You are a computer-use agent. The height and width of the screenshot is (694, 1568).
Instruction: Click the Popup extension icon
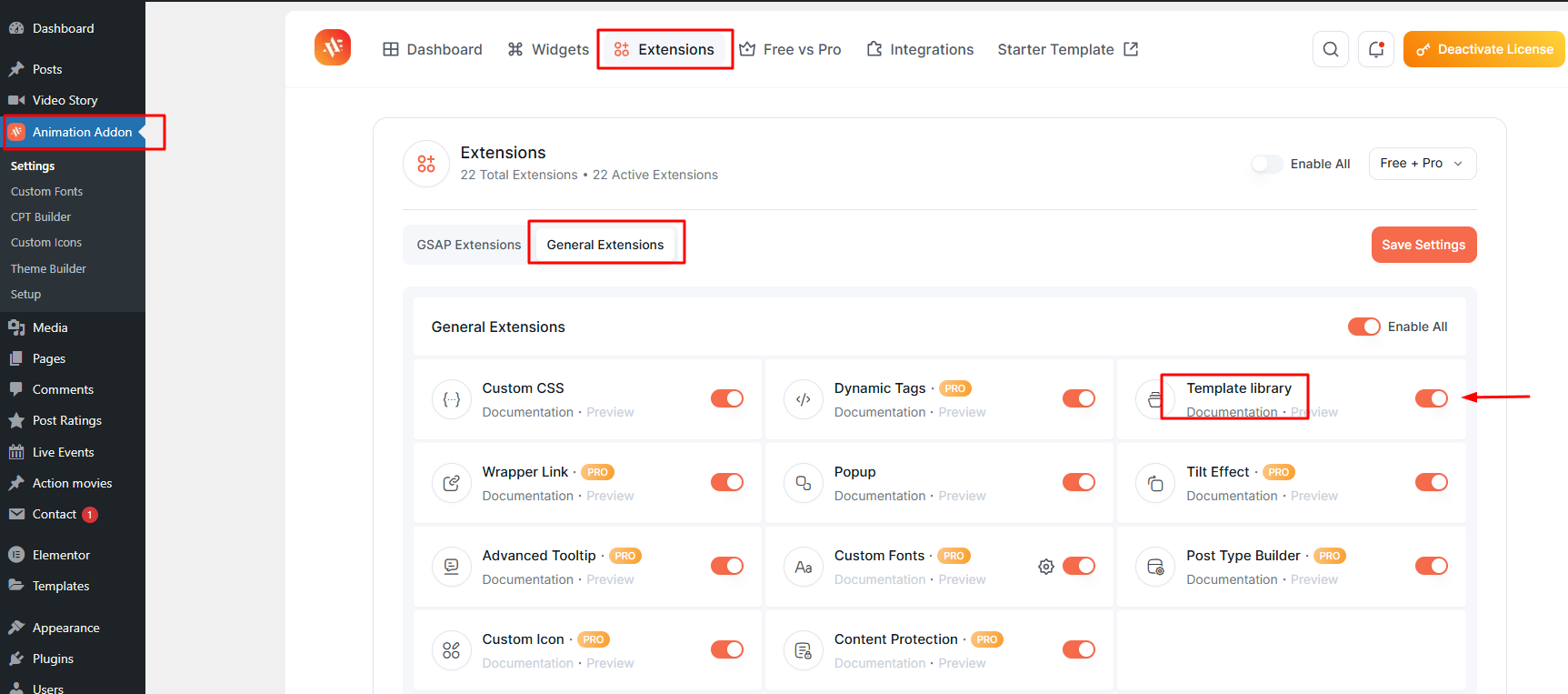click(804, 483)
